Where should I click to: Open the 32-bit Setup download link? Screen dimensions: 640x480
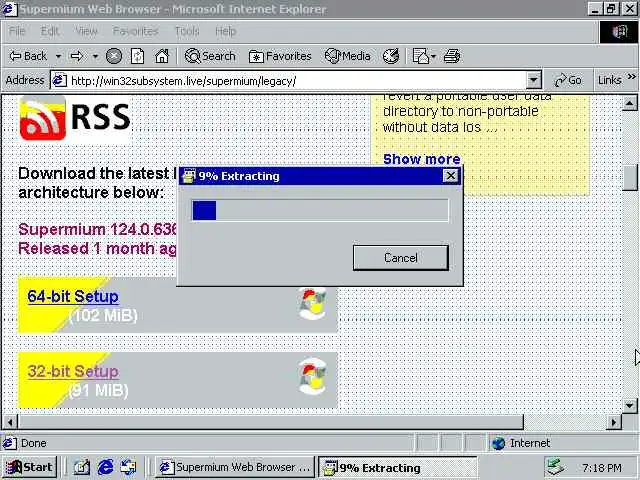(73, 371)
